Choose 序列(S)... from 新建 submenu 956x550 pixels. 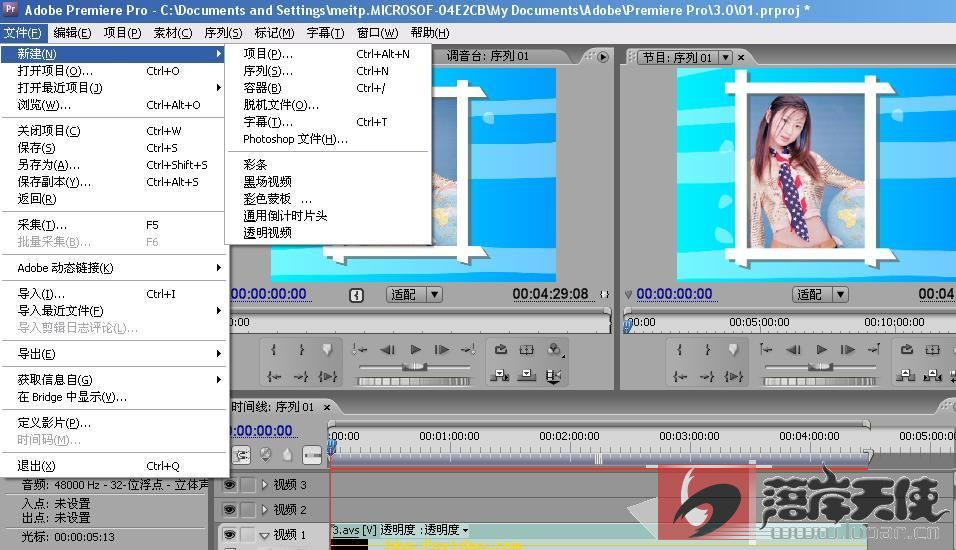coord(329,71)
